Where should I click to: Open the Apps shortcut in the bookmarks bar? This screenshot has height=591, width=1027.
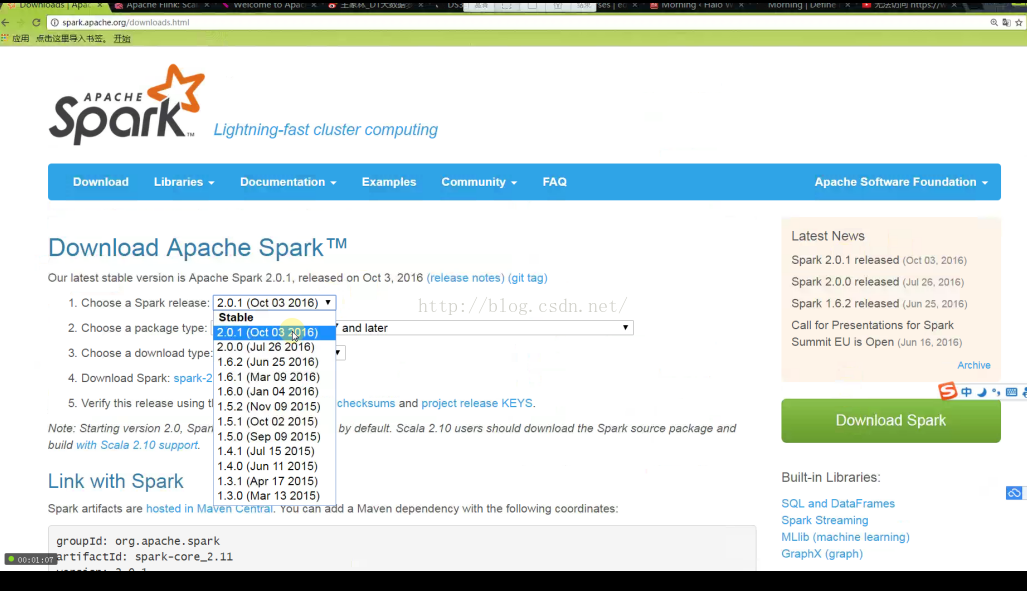click(15, 39)
